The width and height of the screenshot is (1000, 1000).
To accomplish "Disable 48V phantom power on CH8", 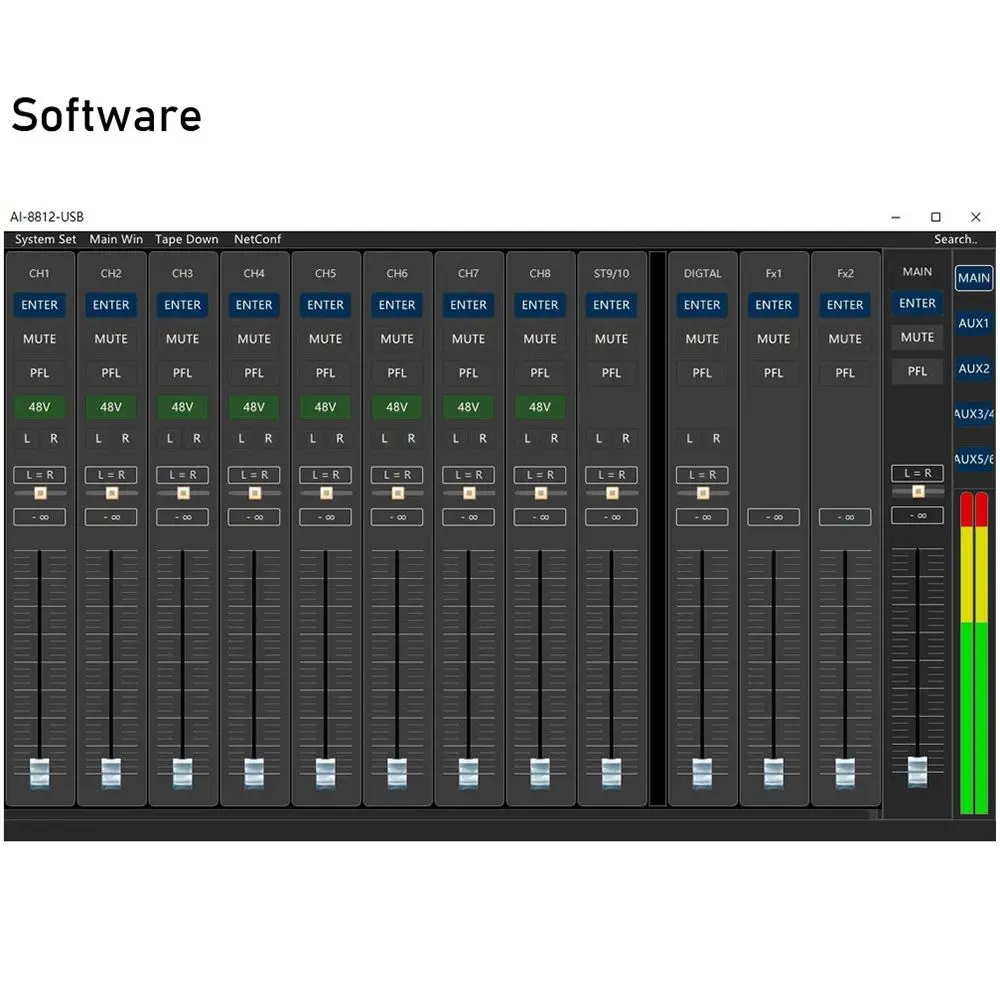I will (x=540, y=407).
